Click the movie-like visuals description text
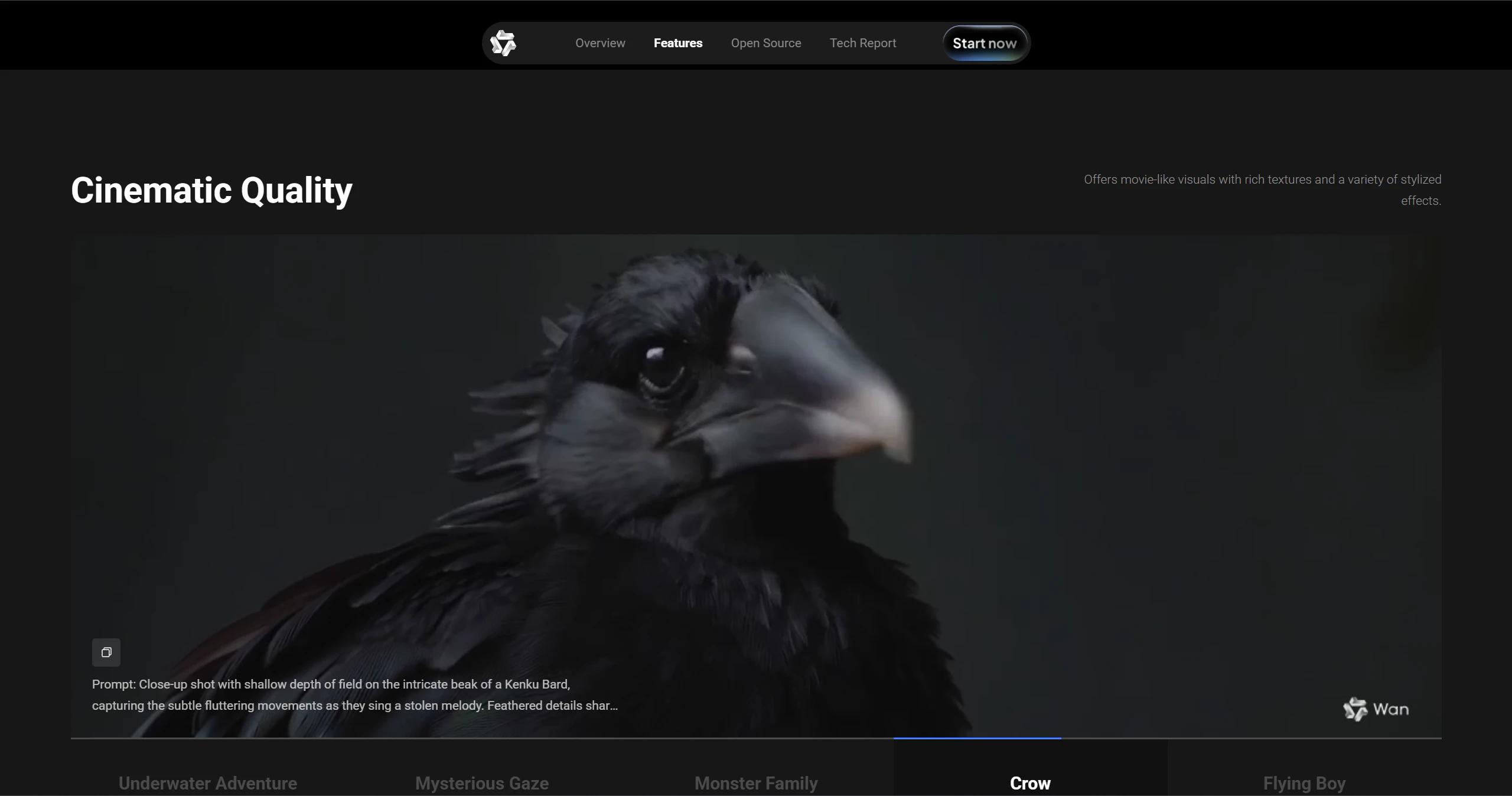This screenshot has width=1512, height=796. (x=1262, y=190)
